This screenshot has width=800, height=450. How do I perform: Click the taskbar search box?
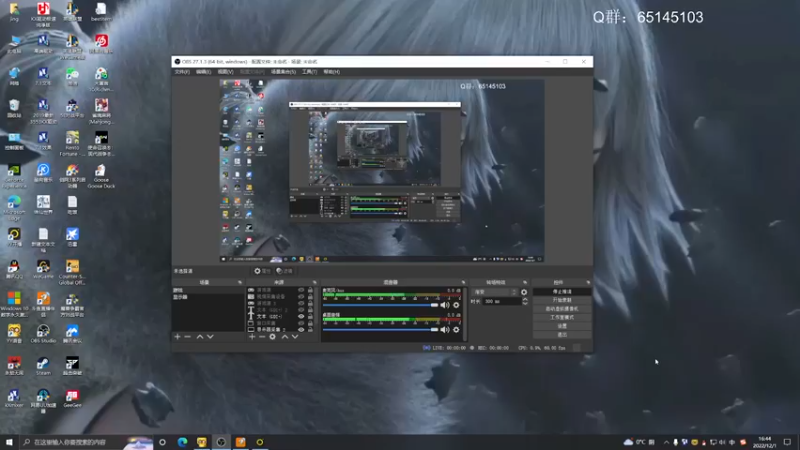click(x=87, y=442)
